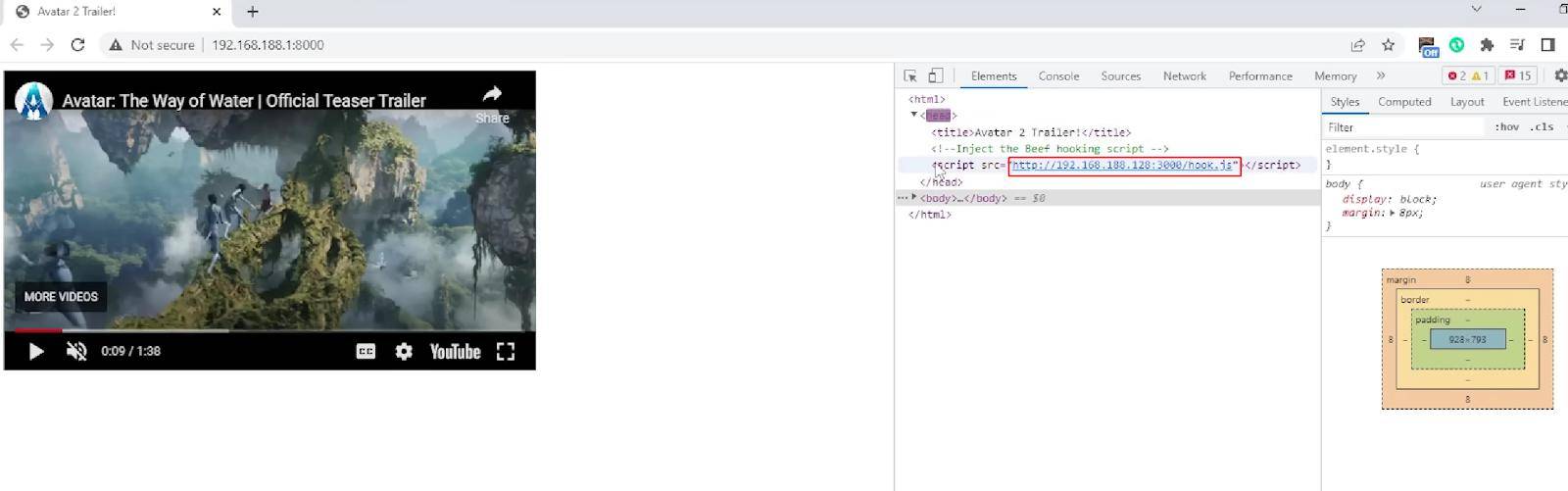This screenshot has width=1568, height=491.
Task: Click the More Videos overlay button
Action: pyautogui.click(x=61, y=296)
